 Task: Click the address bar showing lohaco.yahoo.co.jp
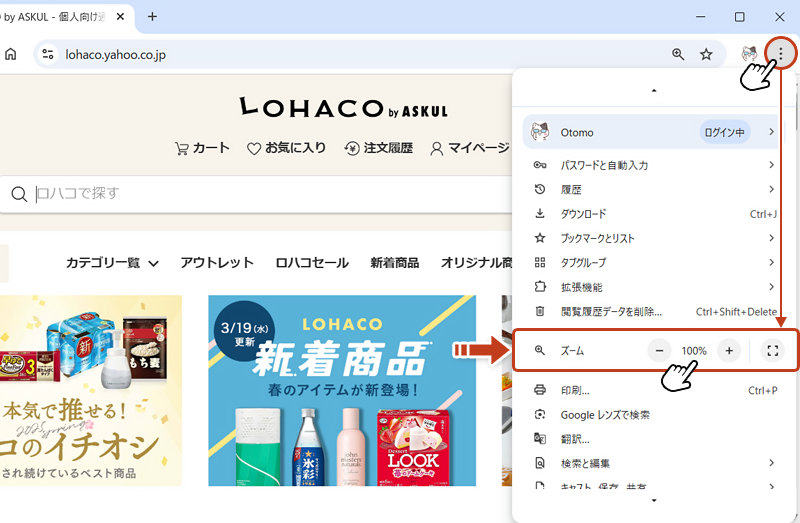[379, 54]
